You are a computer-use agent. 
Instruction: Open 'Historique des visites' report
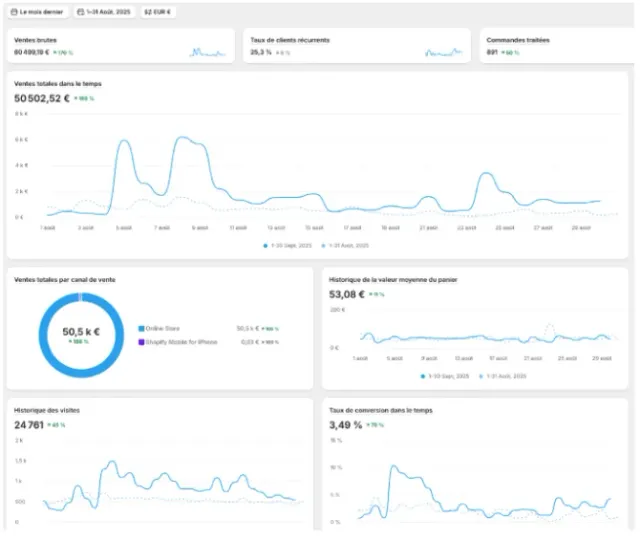(x=47, y=410)
